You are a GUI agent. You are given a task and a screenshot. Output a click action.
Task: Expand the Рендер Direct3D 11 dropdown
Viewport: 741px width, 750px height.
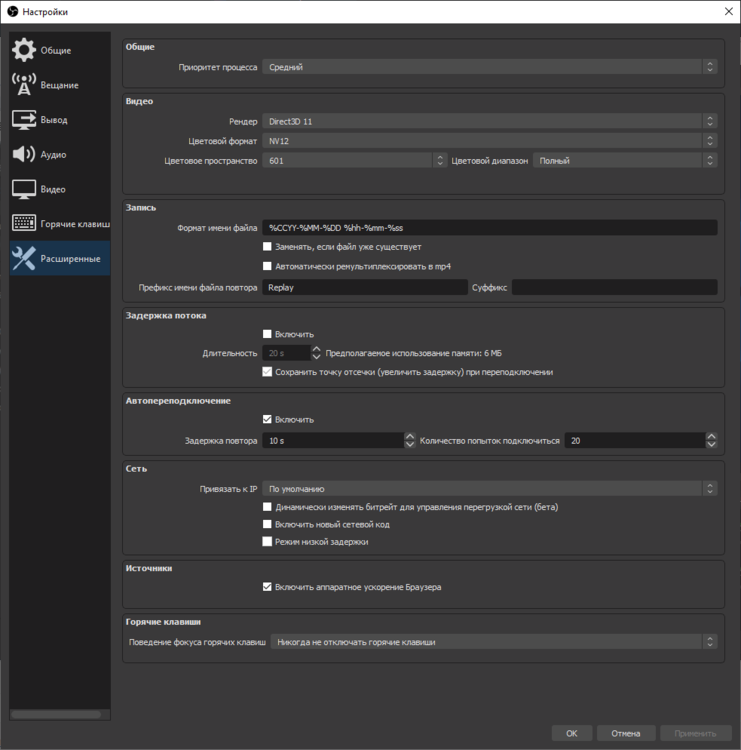click(x=489, y=121)
